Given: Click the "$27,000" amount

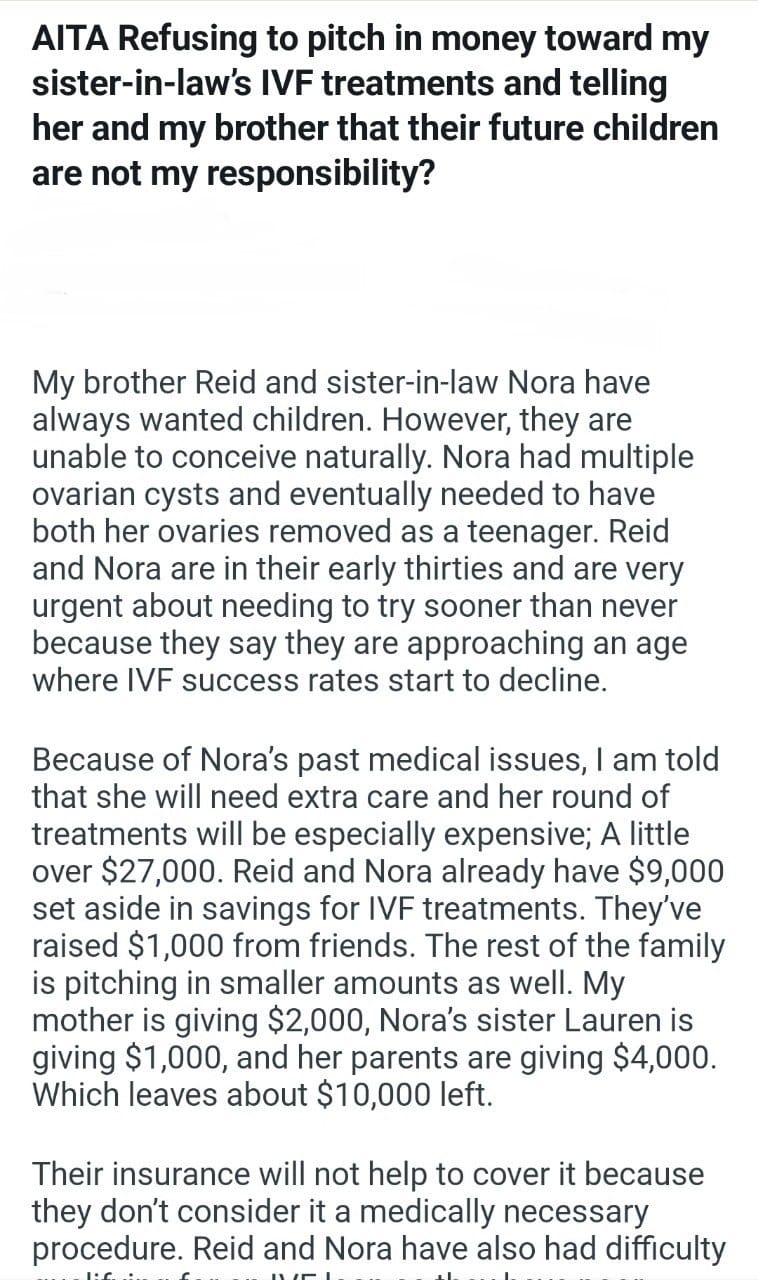Looking at the screenshot, I should point(162,871).
